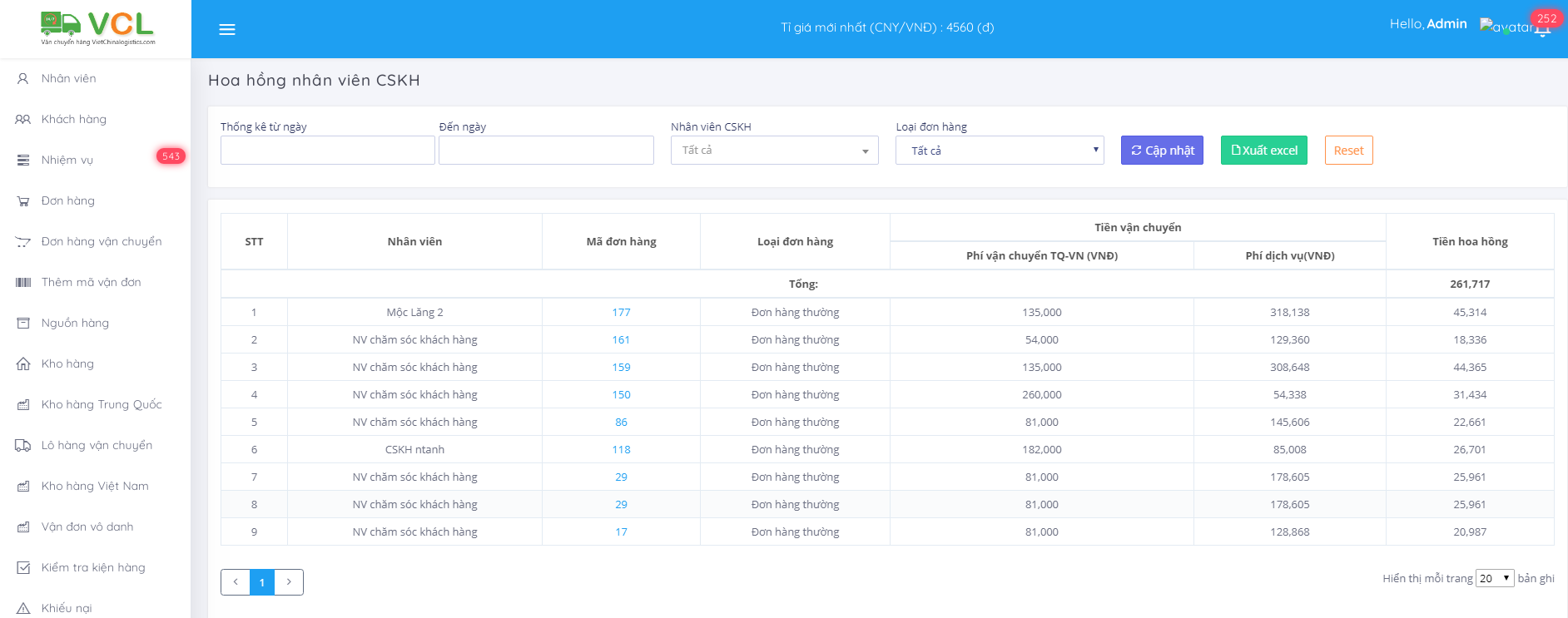Viewport: 1568px width, 618px height.
Task: Open Kho hàng Trung Quốc menu item
Action: pyautogui.click(x=102, y=404)
